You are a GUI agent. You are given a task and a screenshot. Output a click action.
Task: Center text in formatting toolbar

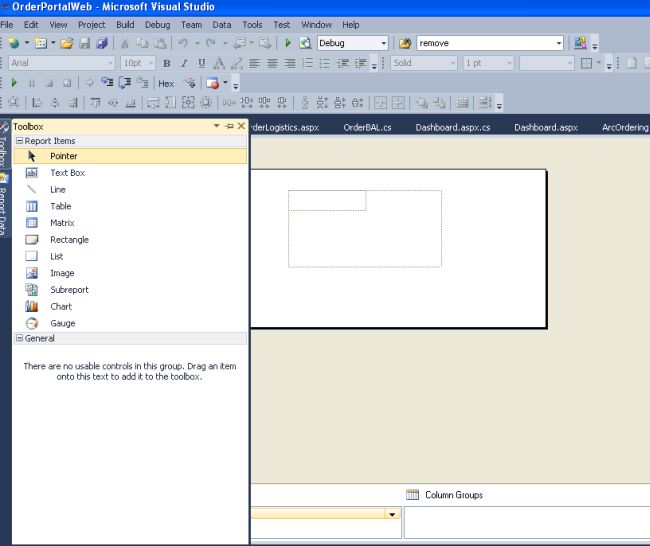(272, 63)
